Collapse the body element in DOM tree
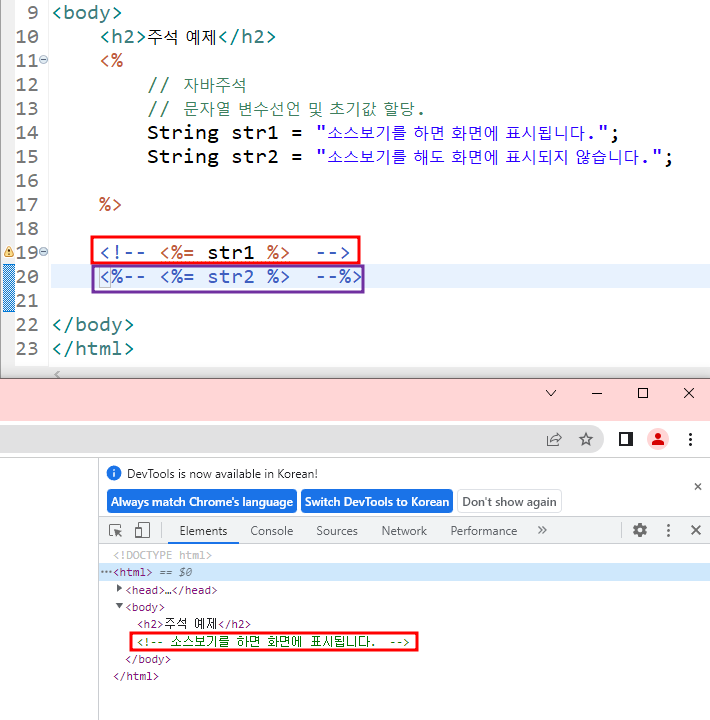Image resolution: width=710 pixels, height=720 pixels. [119, 606]
